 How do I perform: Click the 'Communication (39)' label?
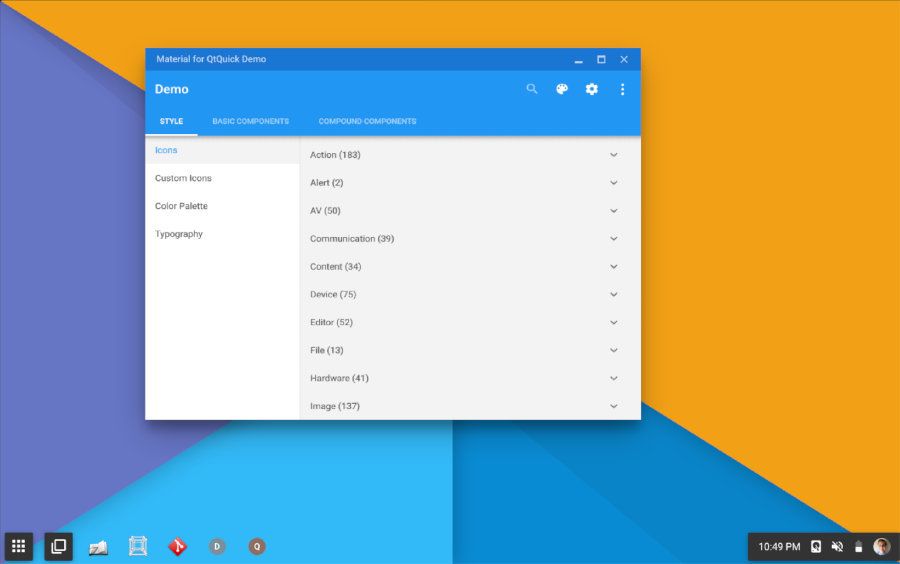pyautogui.click(x=352, y=239)
